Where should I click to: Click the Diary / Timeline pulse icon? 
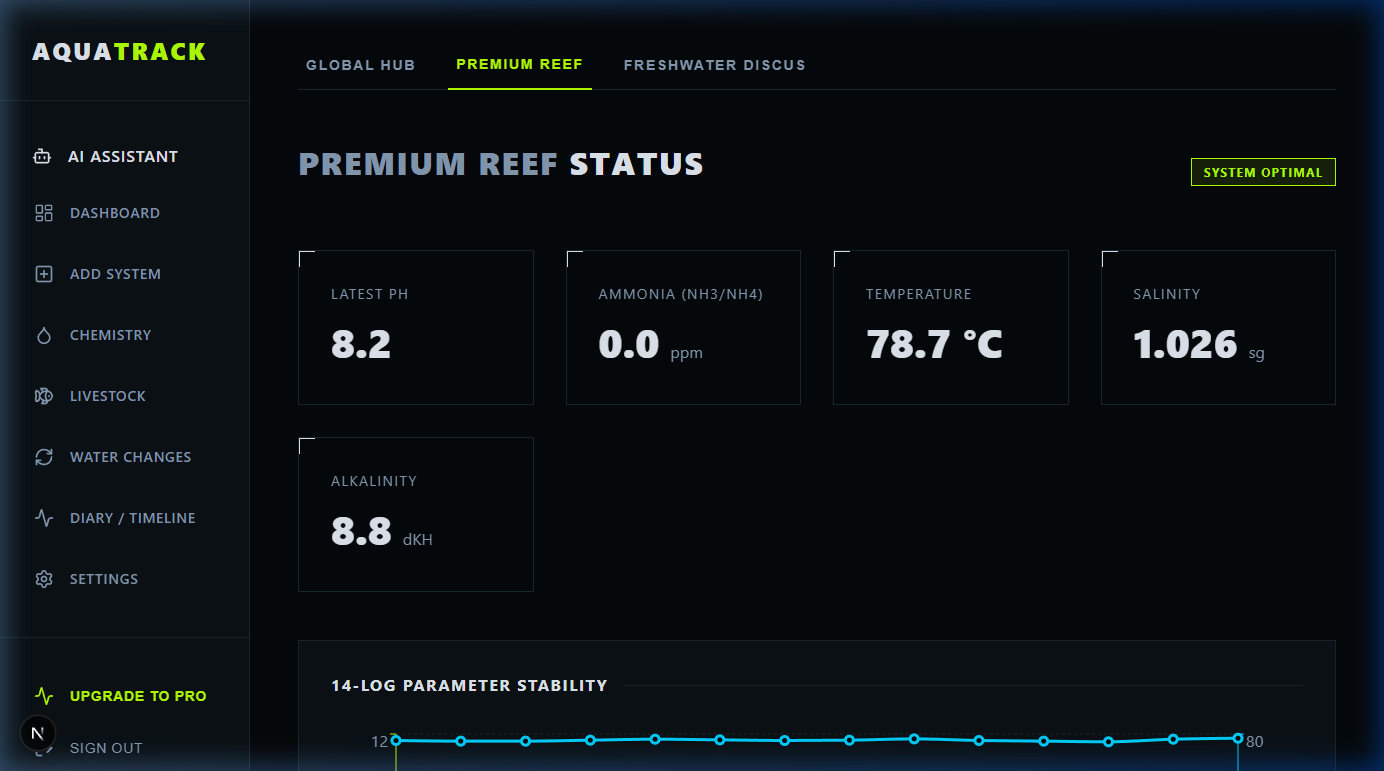pyautogui.click(x=44, y=518)
